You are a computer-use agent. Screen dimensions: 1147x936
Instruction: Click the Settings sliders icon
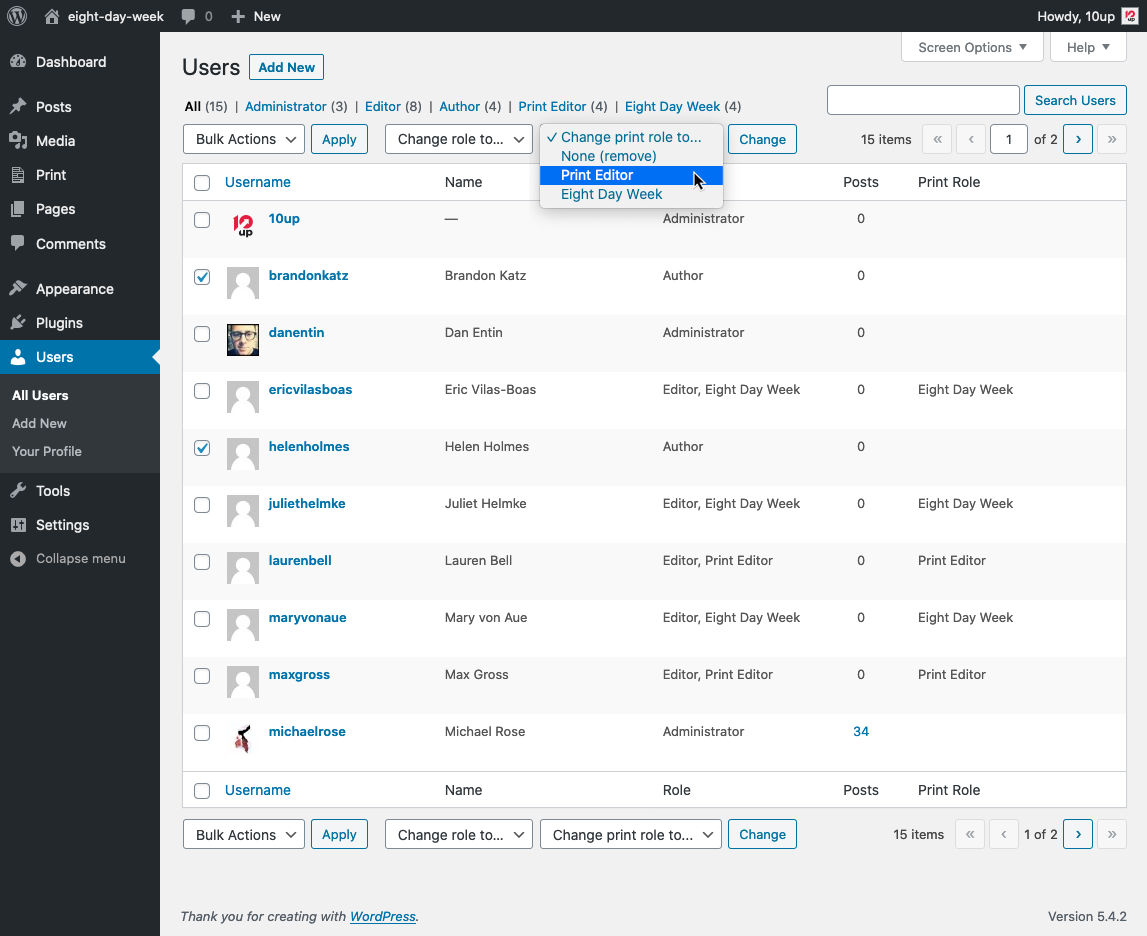[18, 525]
